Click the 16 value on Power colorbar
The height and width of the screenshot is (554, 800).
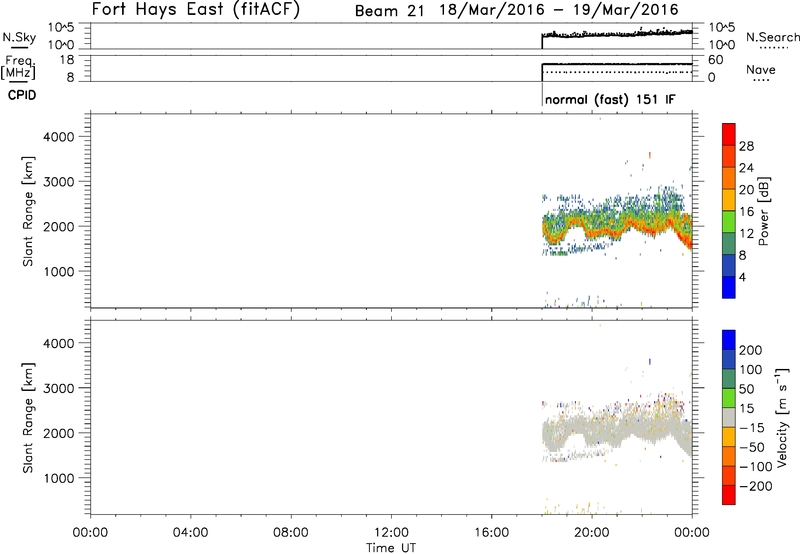pos(746,212)
